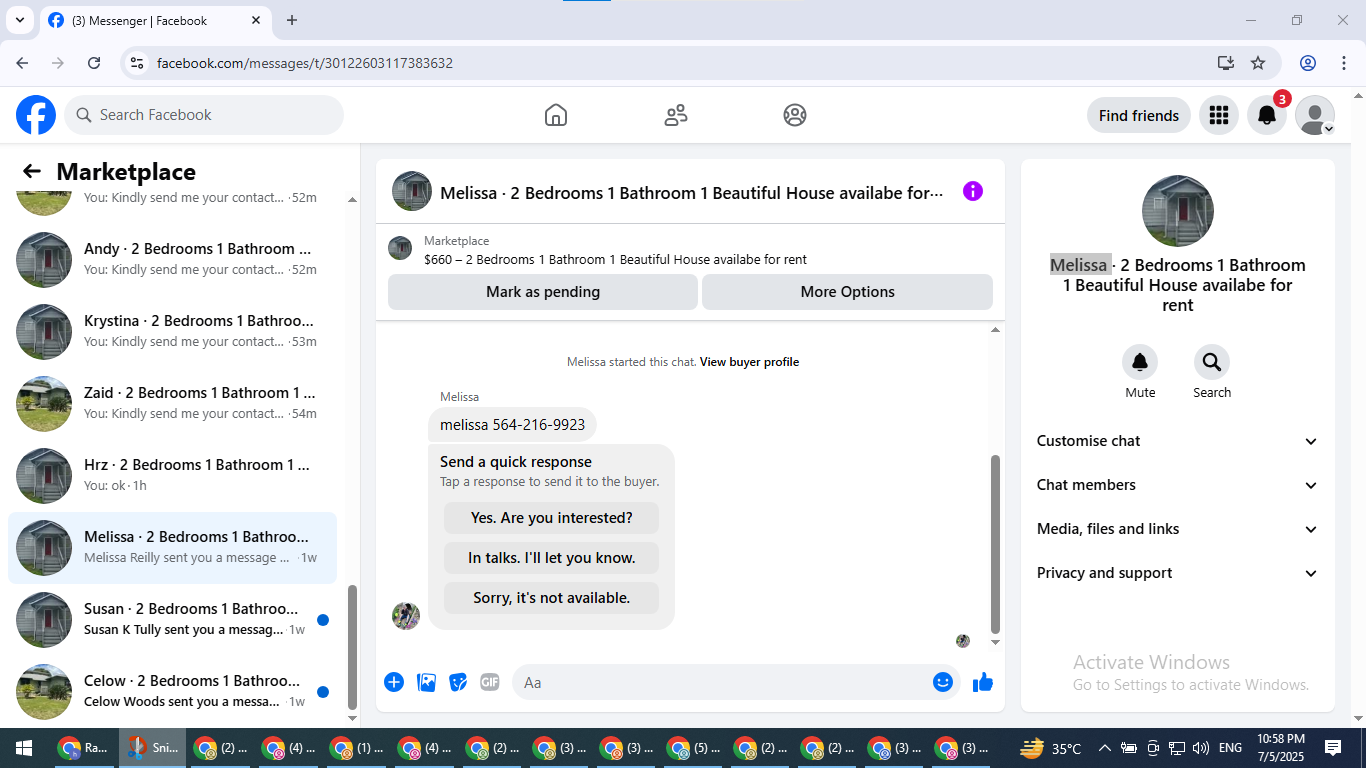Close the Messenger browser tab
Image resolution: width=1366 pixels, height=768 pixels.
pyautogui.click(x=256, y=20)
